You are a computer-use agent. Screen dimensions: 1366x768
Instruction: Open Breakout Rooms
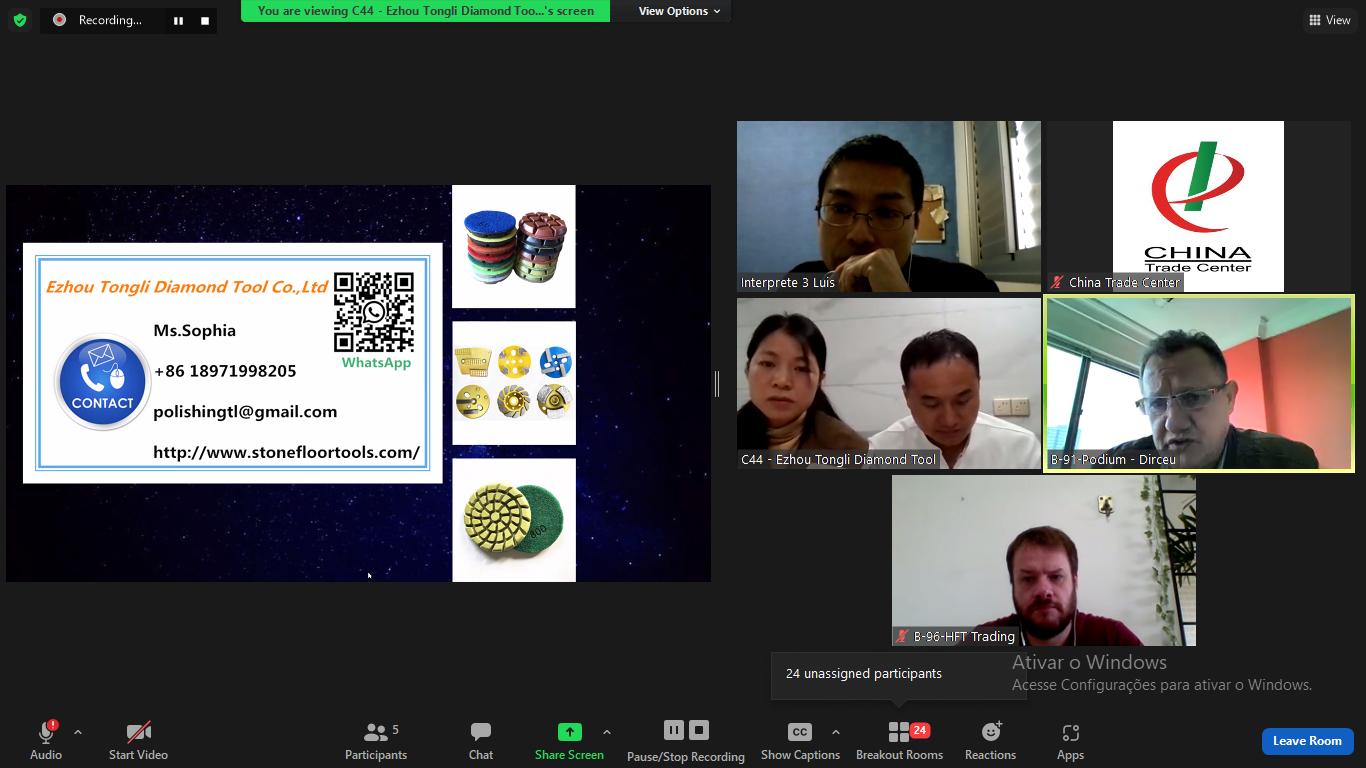click(x=899, y=741)
